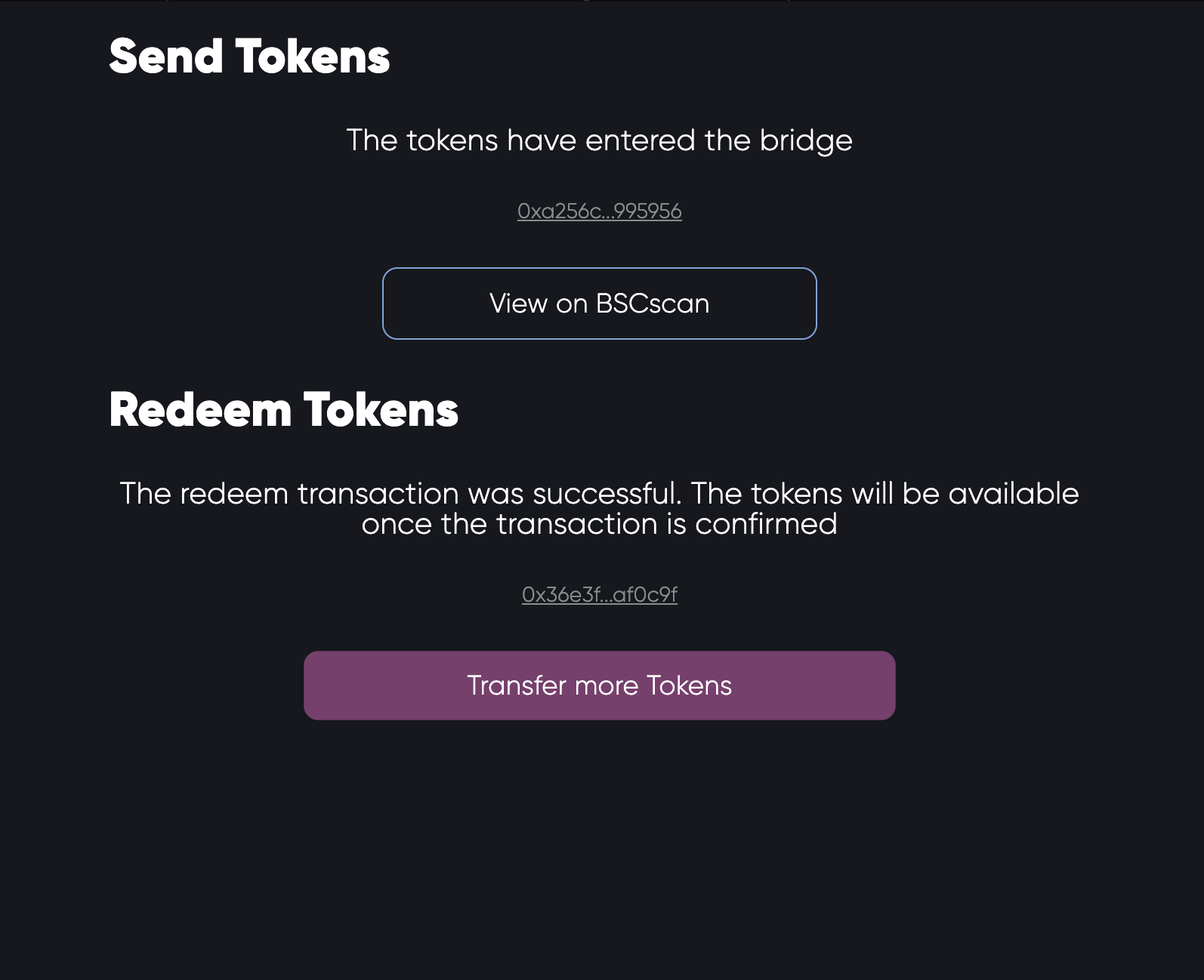Click the word "Transfer" on the purple button
Image resolution: width=1204 pixels, height=980 pixels.
point(517,686)
